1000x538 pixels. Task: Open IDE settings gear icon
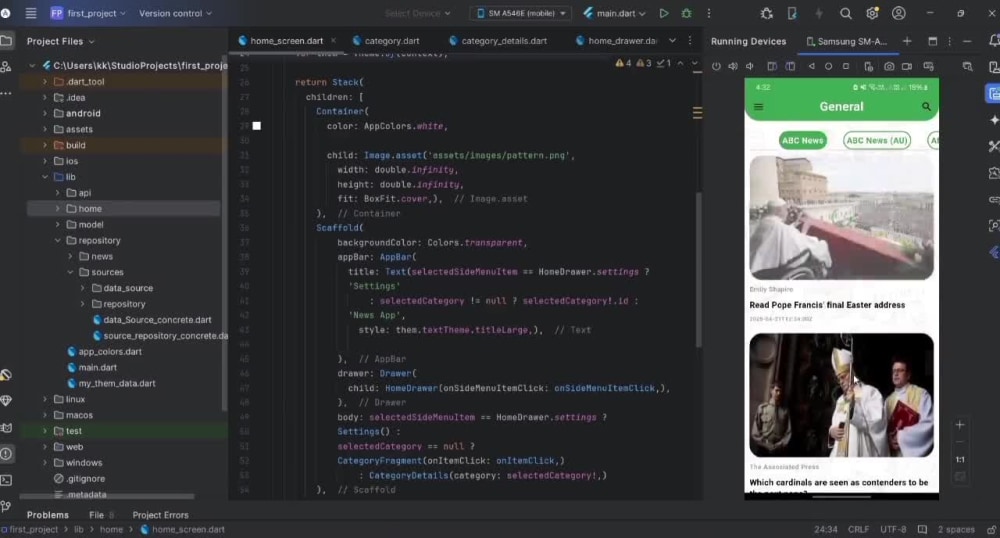point(872,13)
